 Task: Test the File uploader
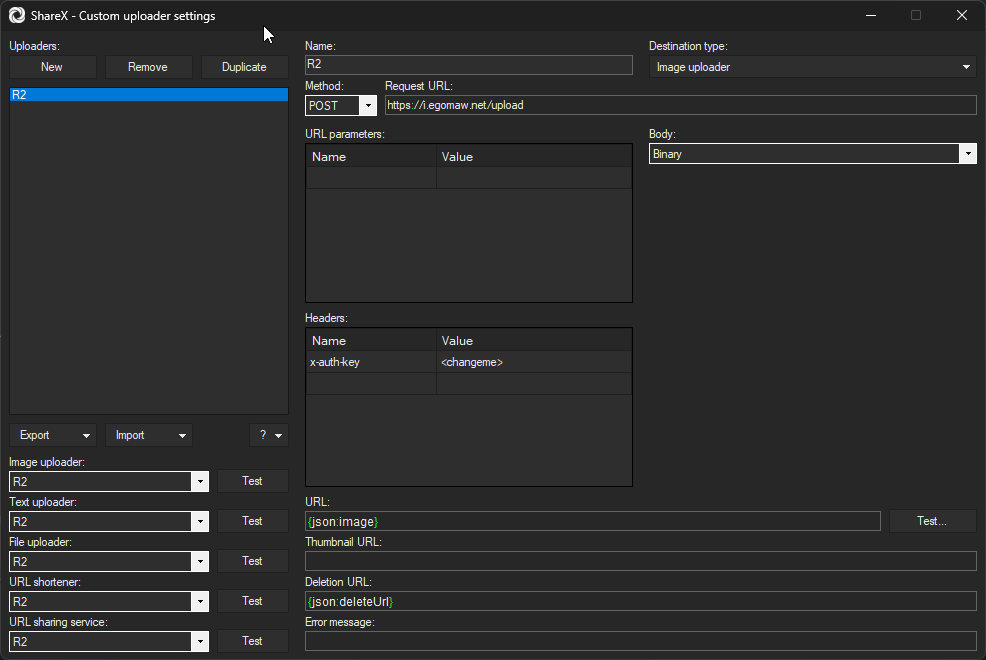pyautogui.click(x=253, y=561)
